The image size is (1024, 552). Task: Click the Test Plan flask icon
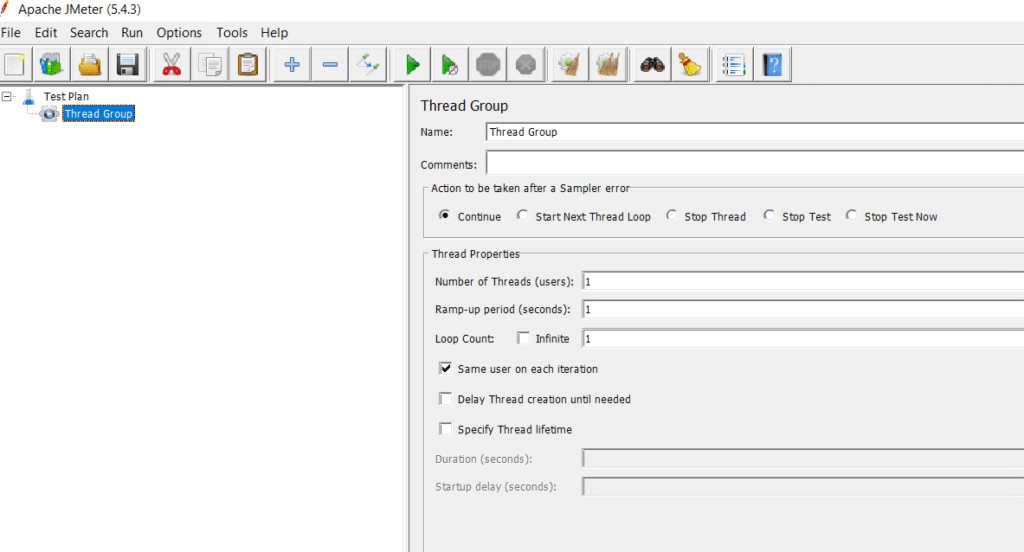[x=29, y=97]
